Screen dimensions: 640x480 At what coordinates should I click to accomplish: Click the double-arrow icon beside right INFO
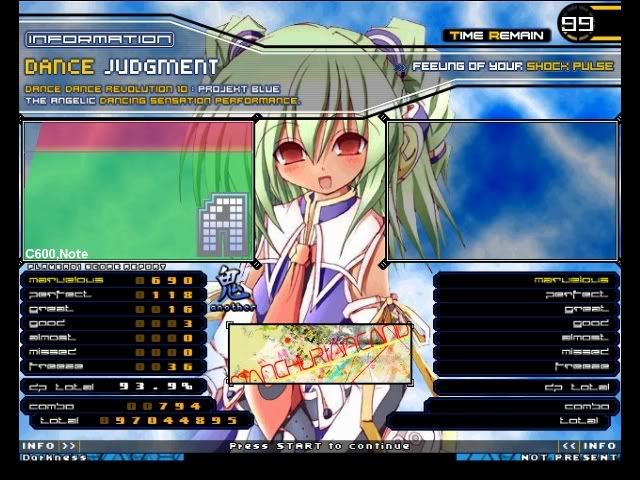coord(570,446)
